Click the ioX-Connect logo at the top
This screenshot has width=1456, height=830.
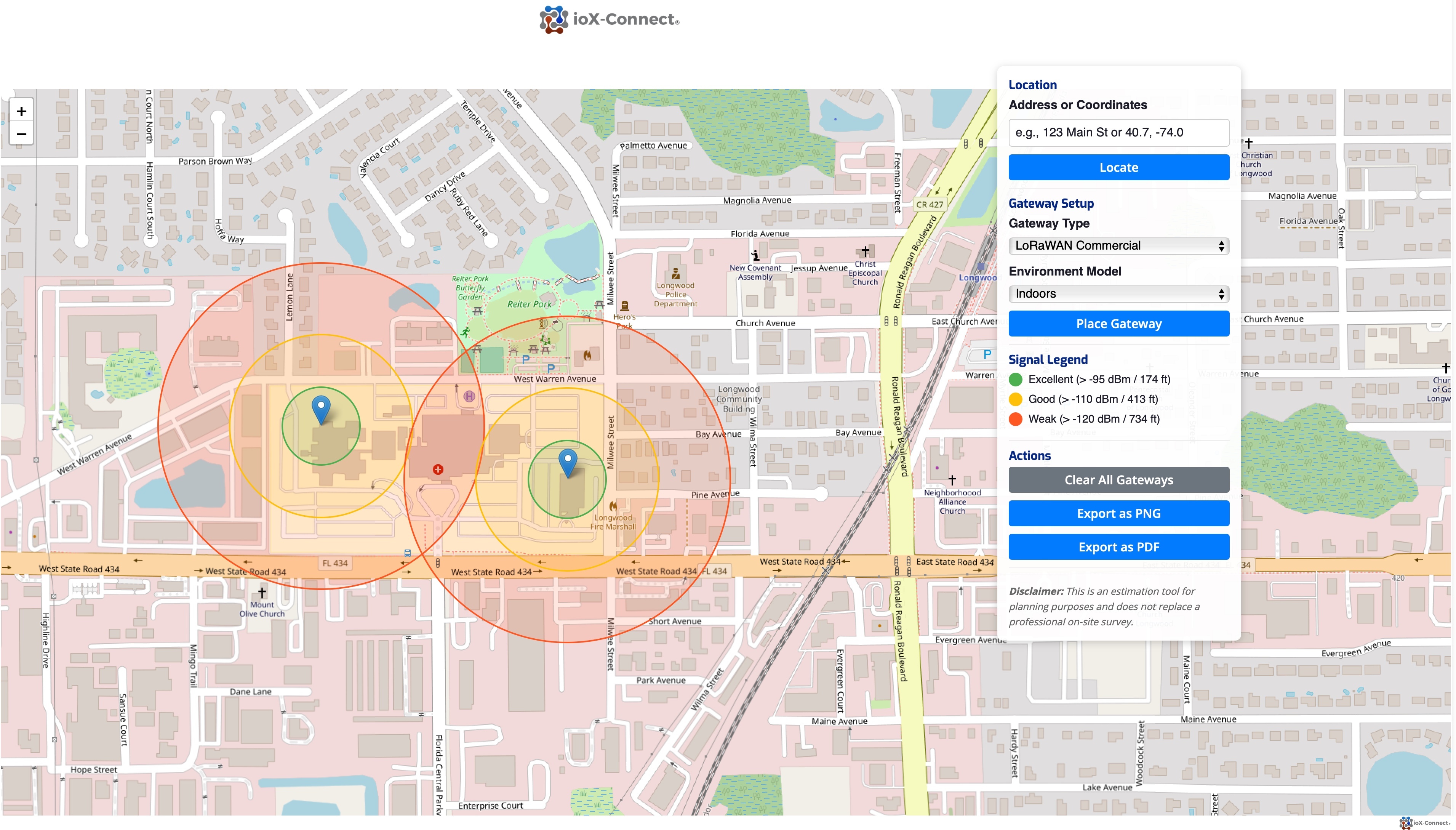[x=610, y=19]
